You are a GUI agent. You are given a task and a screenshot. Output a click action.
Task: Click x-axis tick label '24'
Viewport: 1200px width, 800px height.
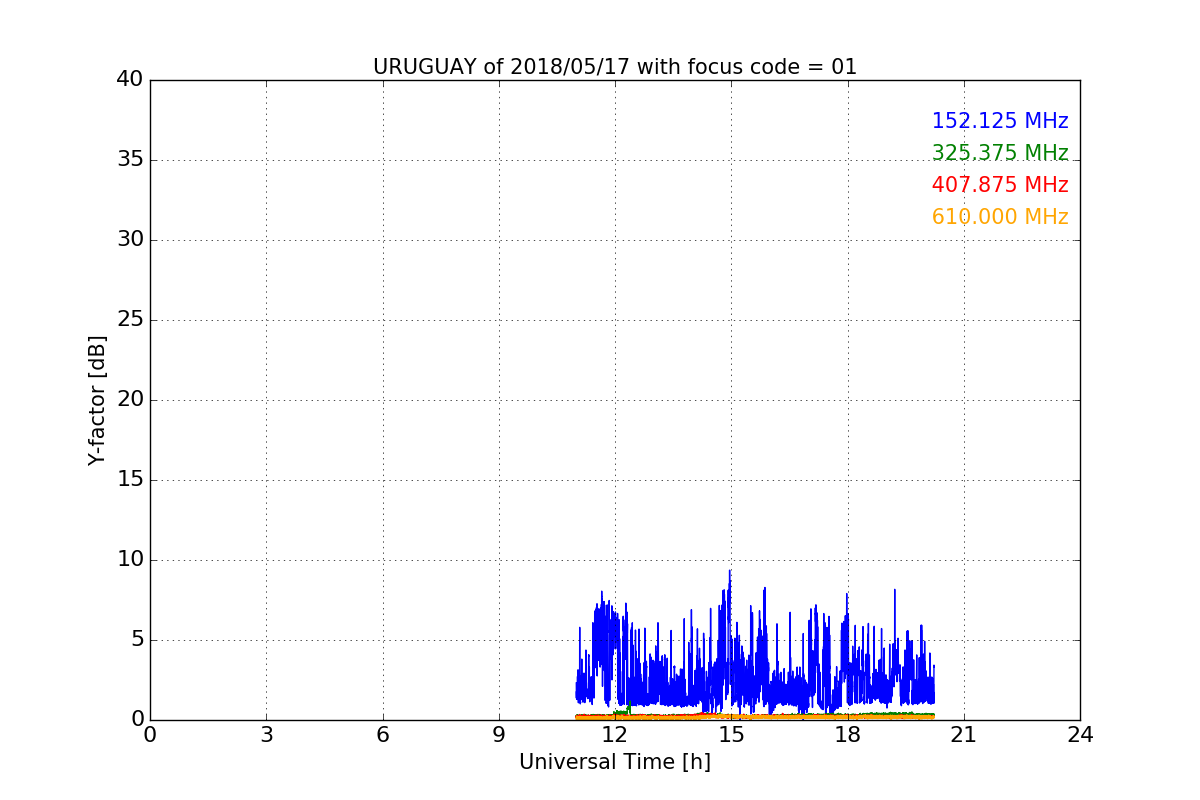coord(1080,734)
